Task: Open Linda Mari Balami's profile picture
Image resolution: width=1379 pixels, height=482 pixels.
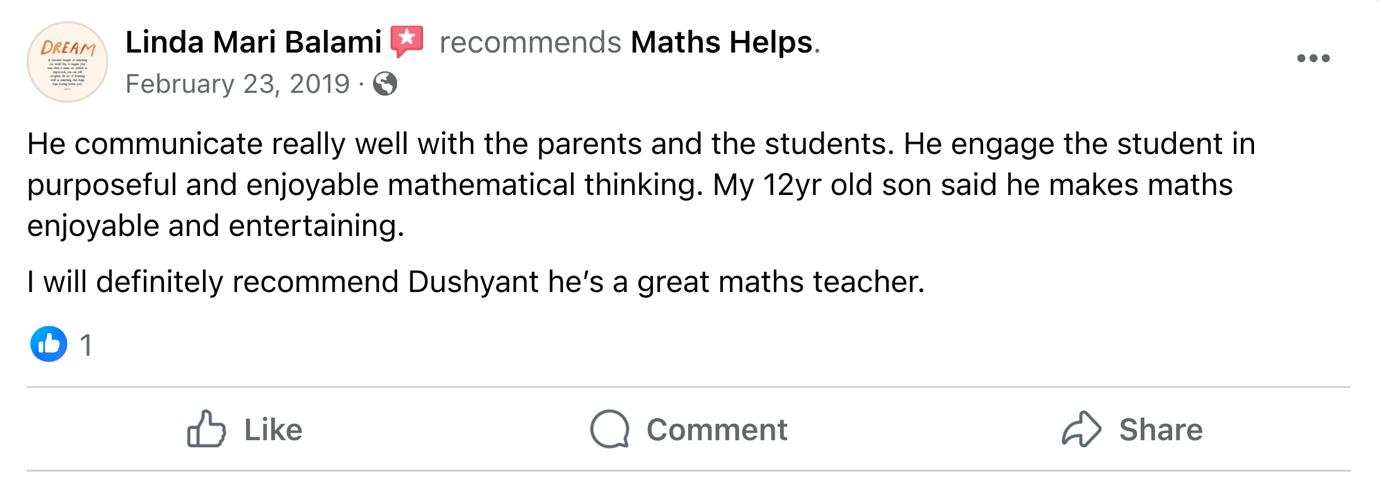Action: (x=67, y=62)
